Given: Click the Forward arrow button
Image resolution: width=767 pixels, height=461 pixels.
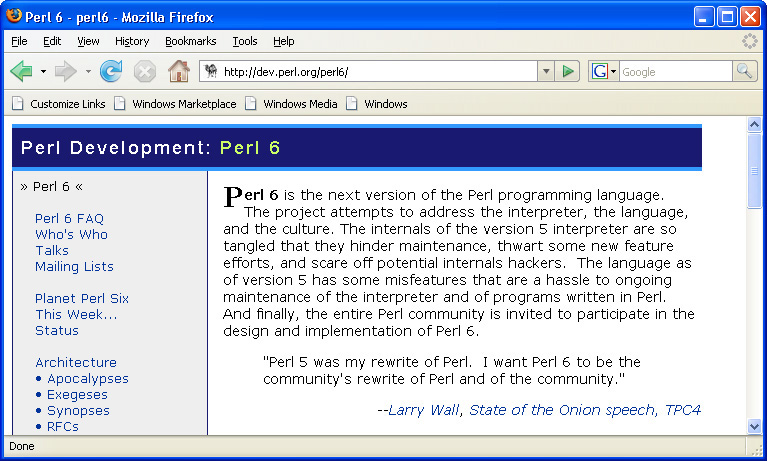Looking at the screenshot, I should tap(65, 71).
